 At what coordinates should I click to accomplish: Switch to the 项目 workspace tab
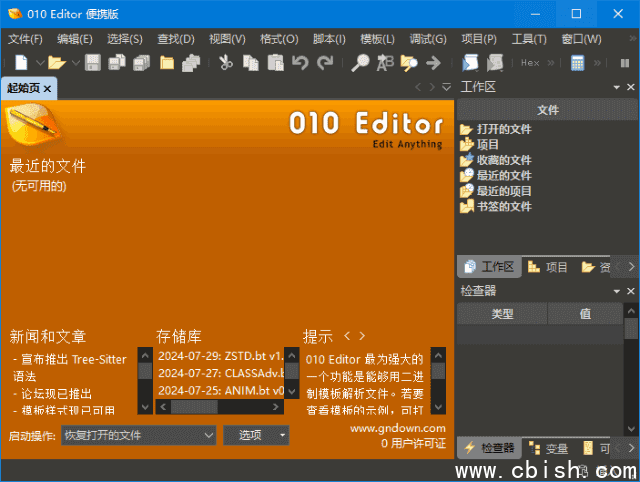(547, 267)
